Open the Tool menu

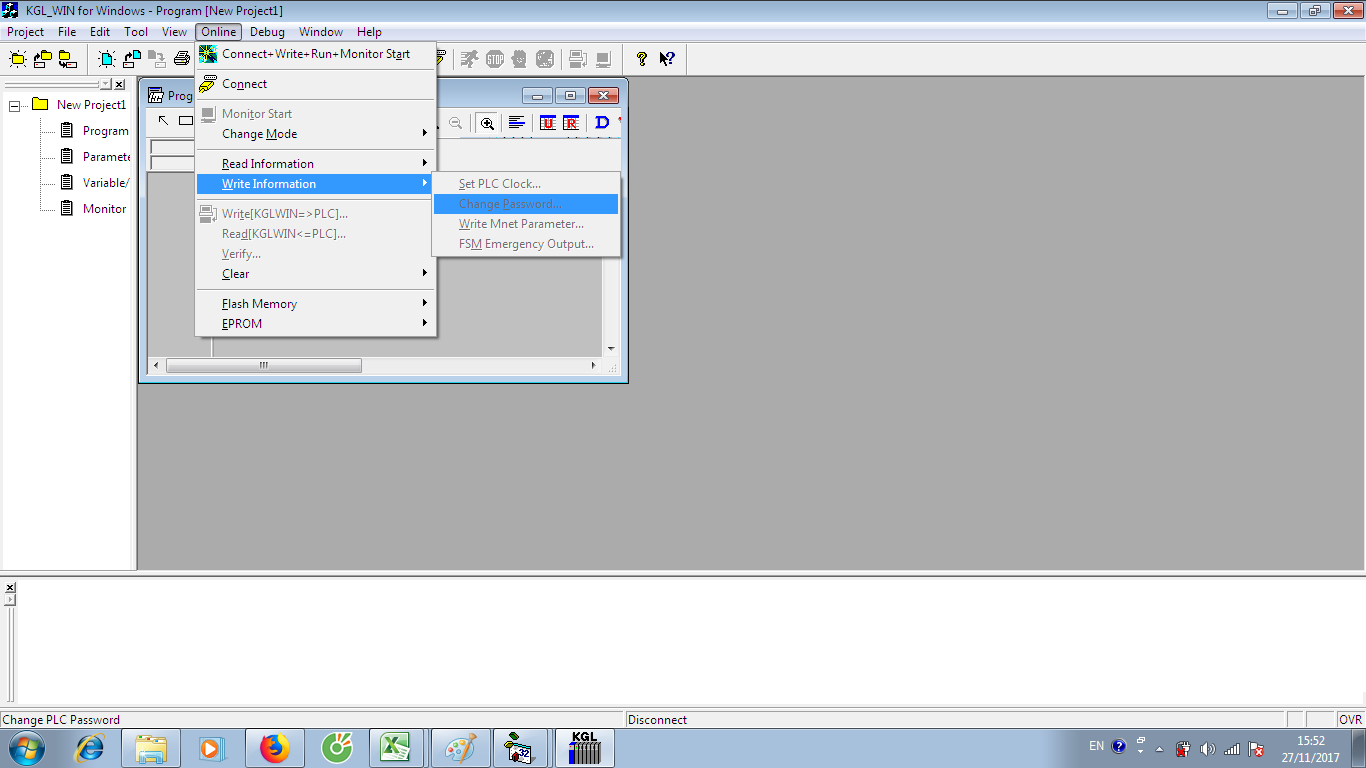click(136, 32)
